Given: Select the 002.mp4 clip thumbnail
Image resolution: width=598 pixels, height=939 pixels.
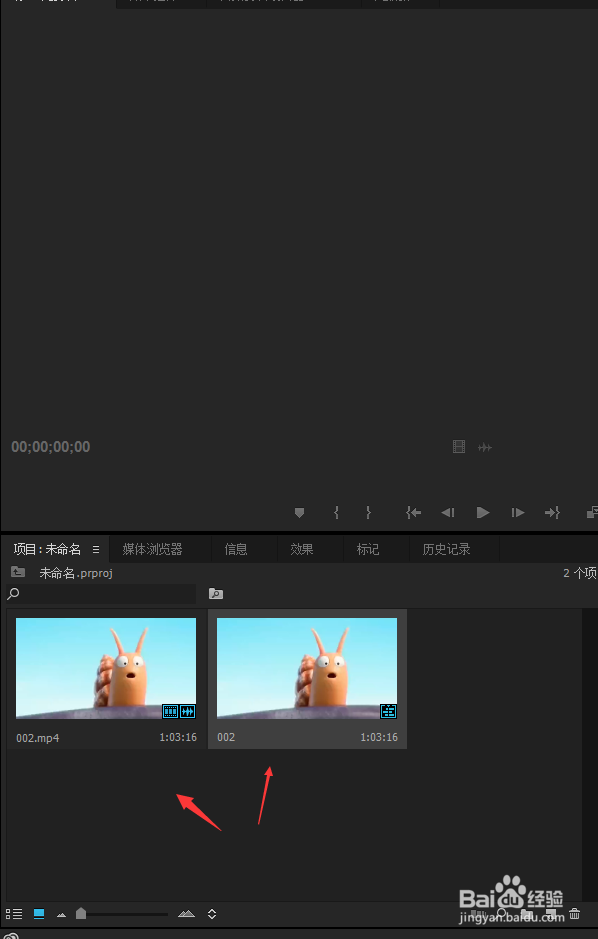Looking at the screenshot, I should coord(106,668).
